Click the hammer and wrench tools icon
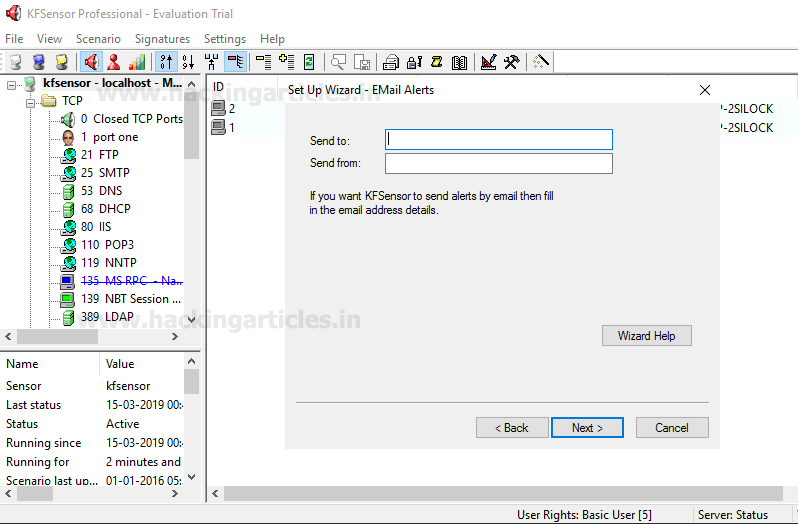This screenshot has height=524, width=798. (511, 62)
